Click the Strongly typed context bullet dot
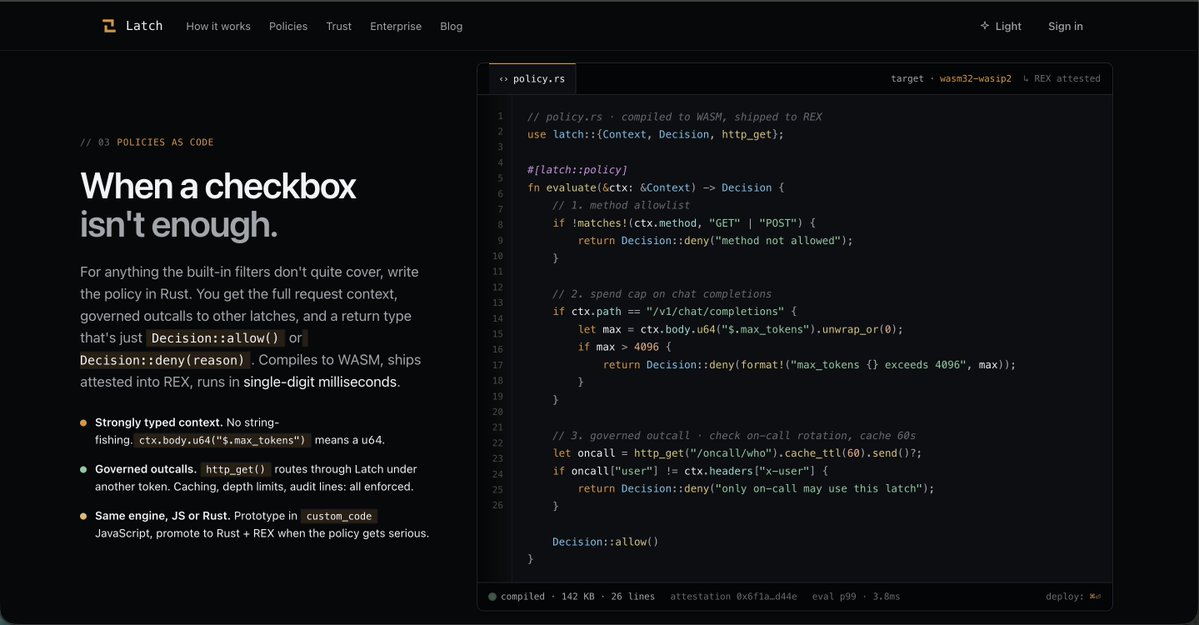 click(x=83, y=422)
